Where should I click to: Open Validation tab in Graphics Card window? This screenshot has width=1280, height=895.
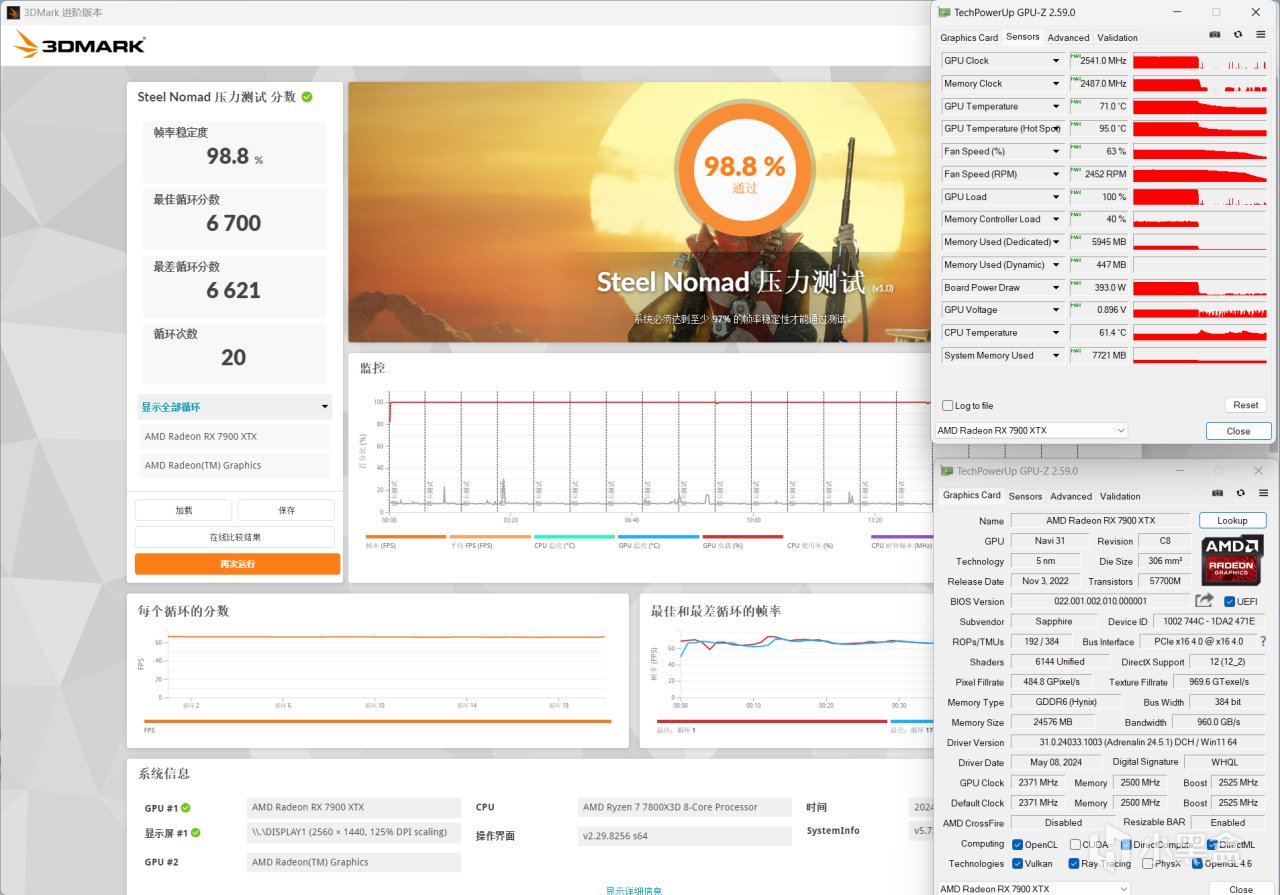click(x=1120, y=496)
